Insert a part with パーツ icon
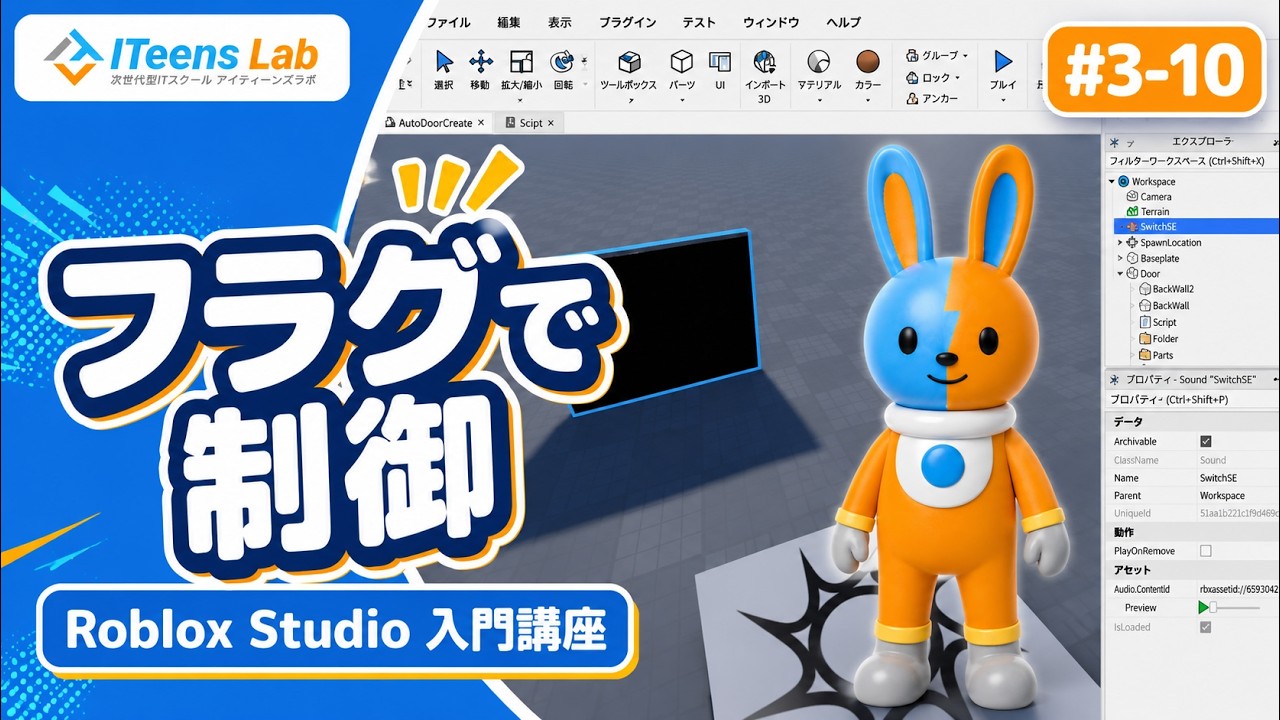Image resolution: width=1280 pixels, height=720 pixels. (681, 61)
